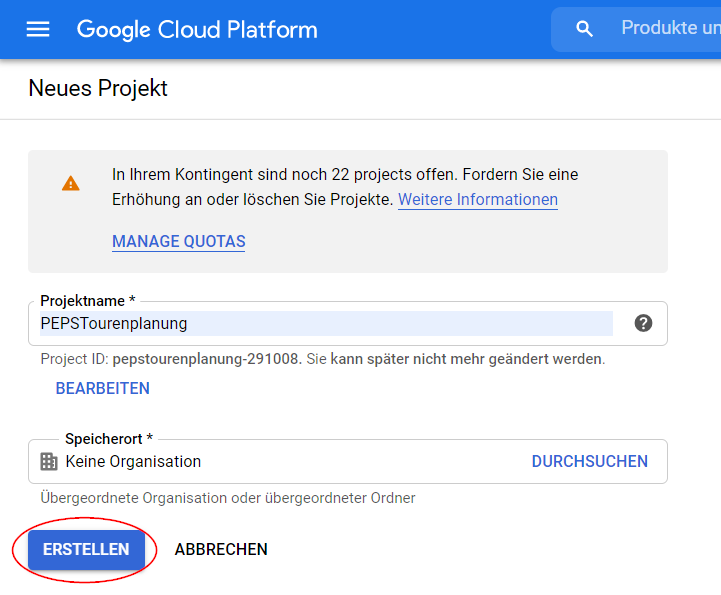Open the Weitere Informationen link
The height and width of the screenshot is (595, 721).
pyautogui.click(x=477, y=199)
